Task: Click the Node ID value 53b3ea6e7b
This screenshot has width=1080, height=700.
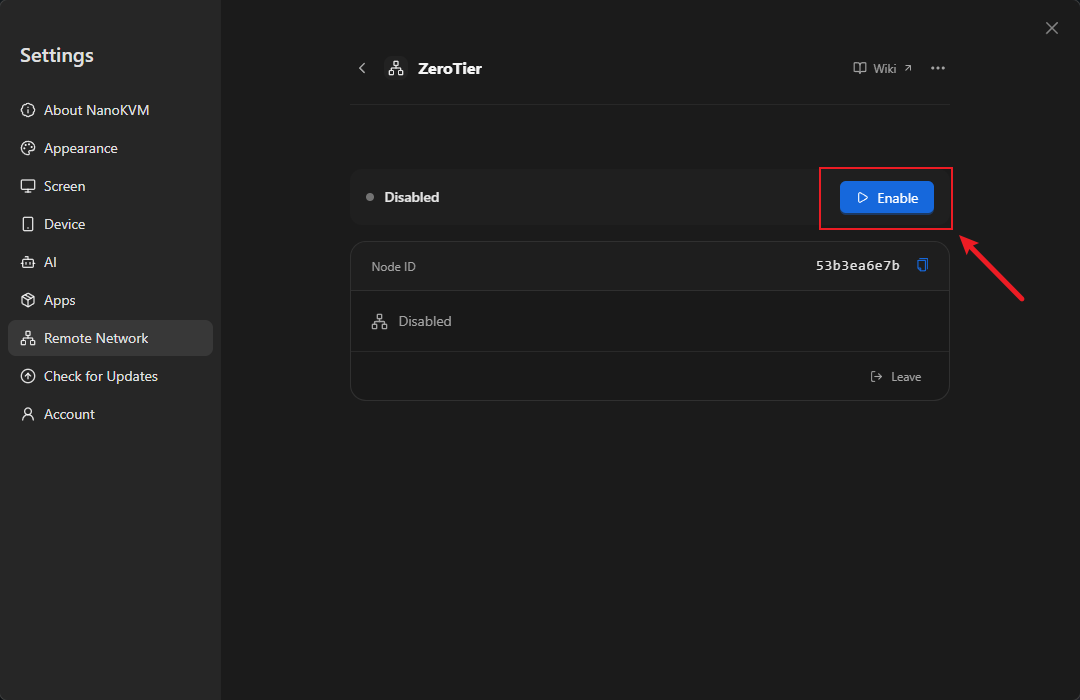Action: click(858, 266)
